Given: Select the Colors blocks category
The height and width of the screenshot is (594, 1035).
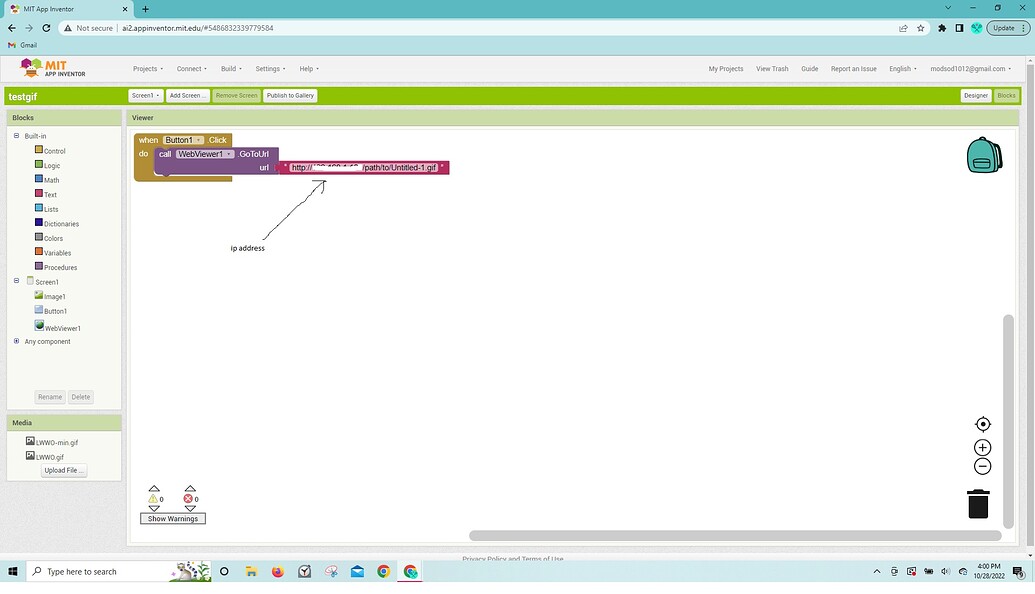Looking at the screenshot, I should [x=53, y=238].
